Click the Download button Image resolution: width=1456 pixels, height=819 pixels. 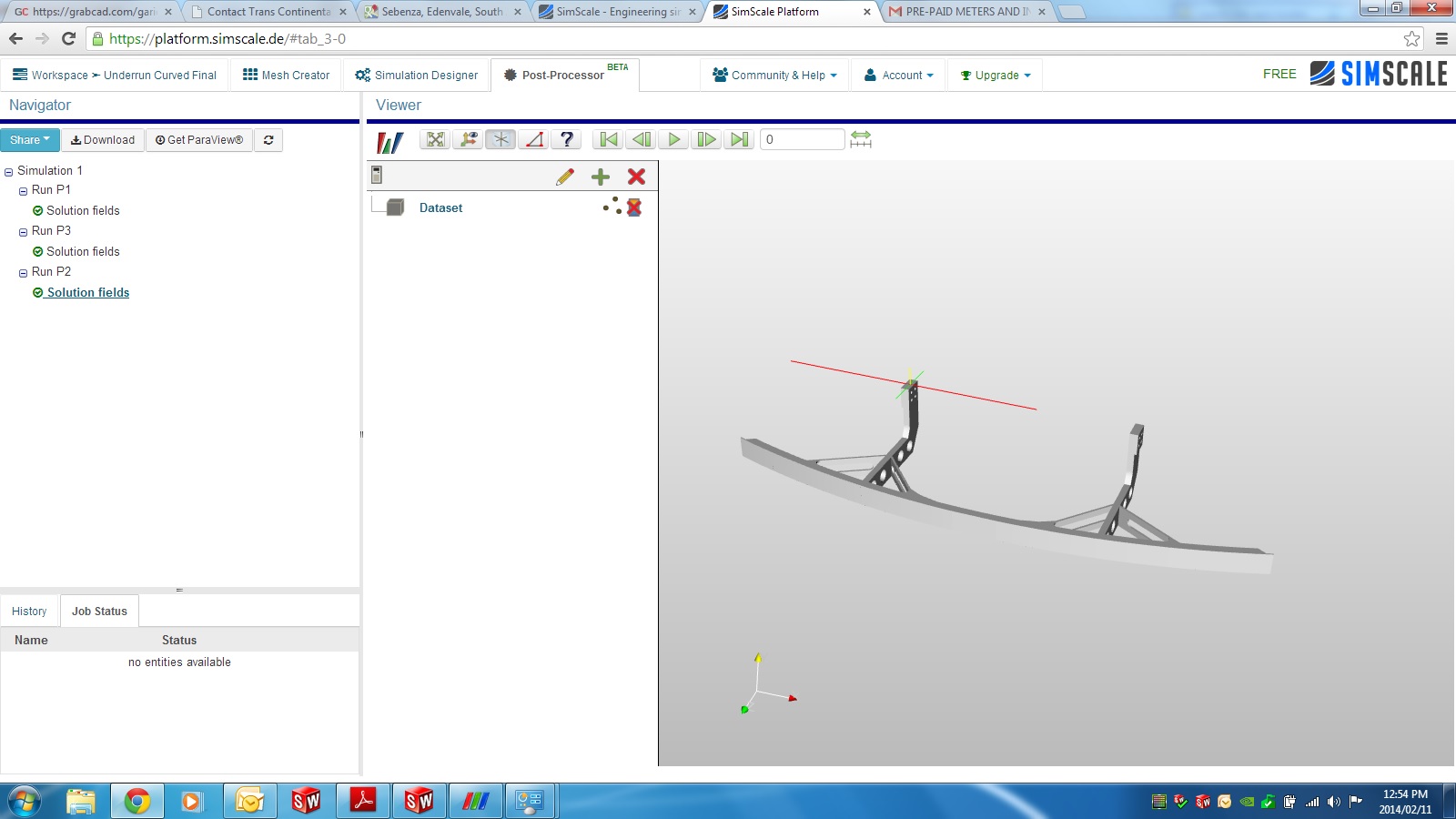[103, 140]
